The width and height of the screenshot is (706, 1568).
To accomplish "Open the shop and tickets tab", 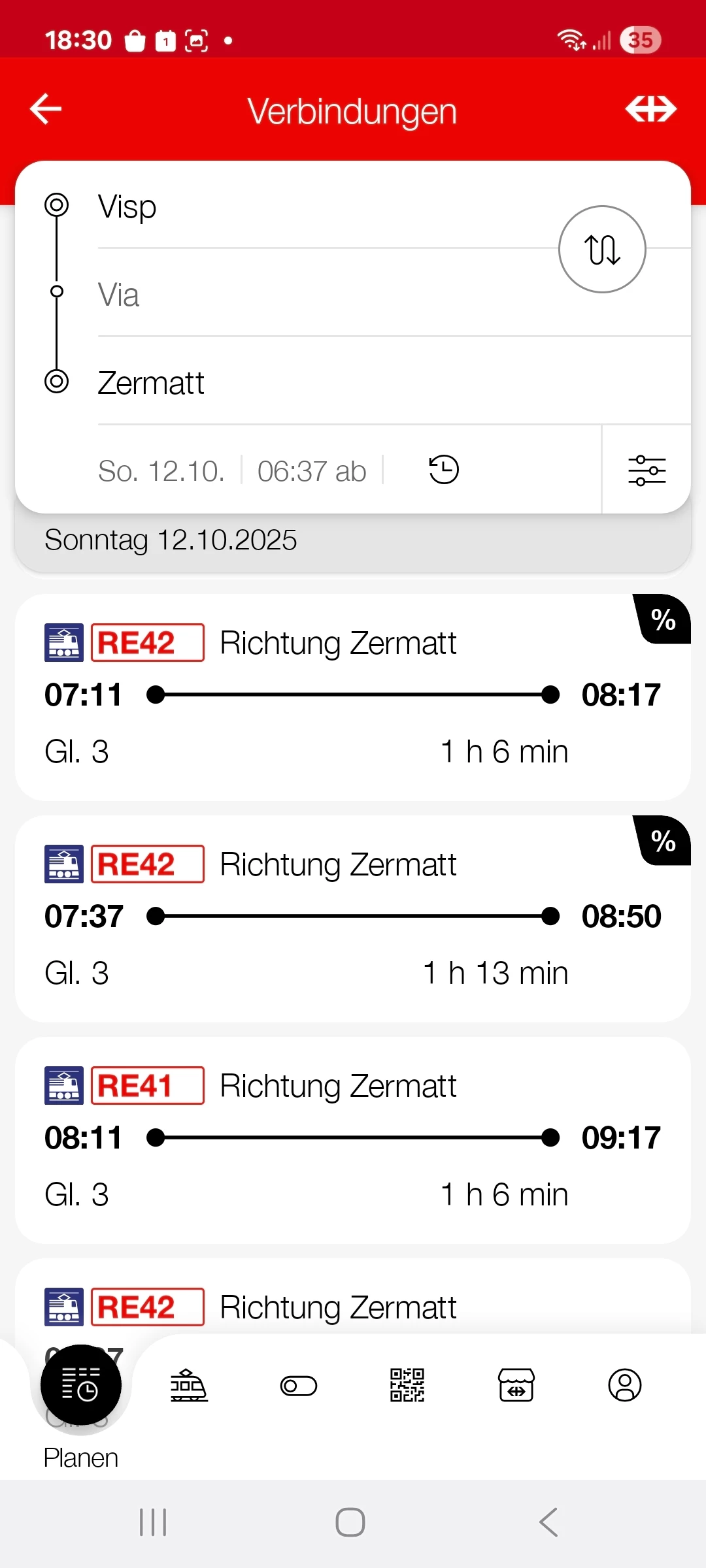I will point(516,1386).
